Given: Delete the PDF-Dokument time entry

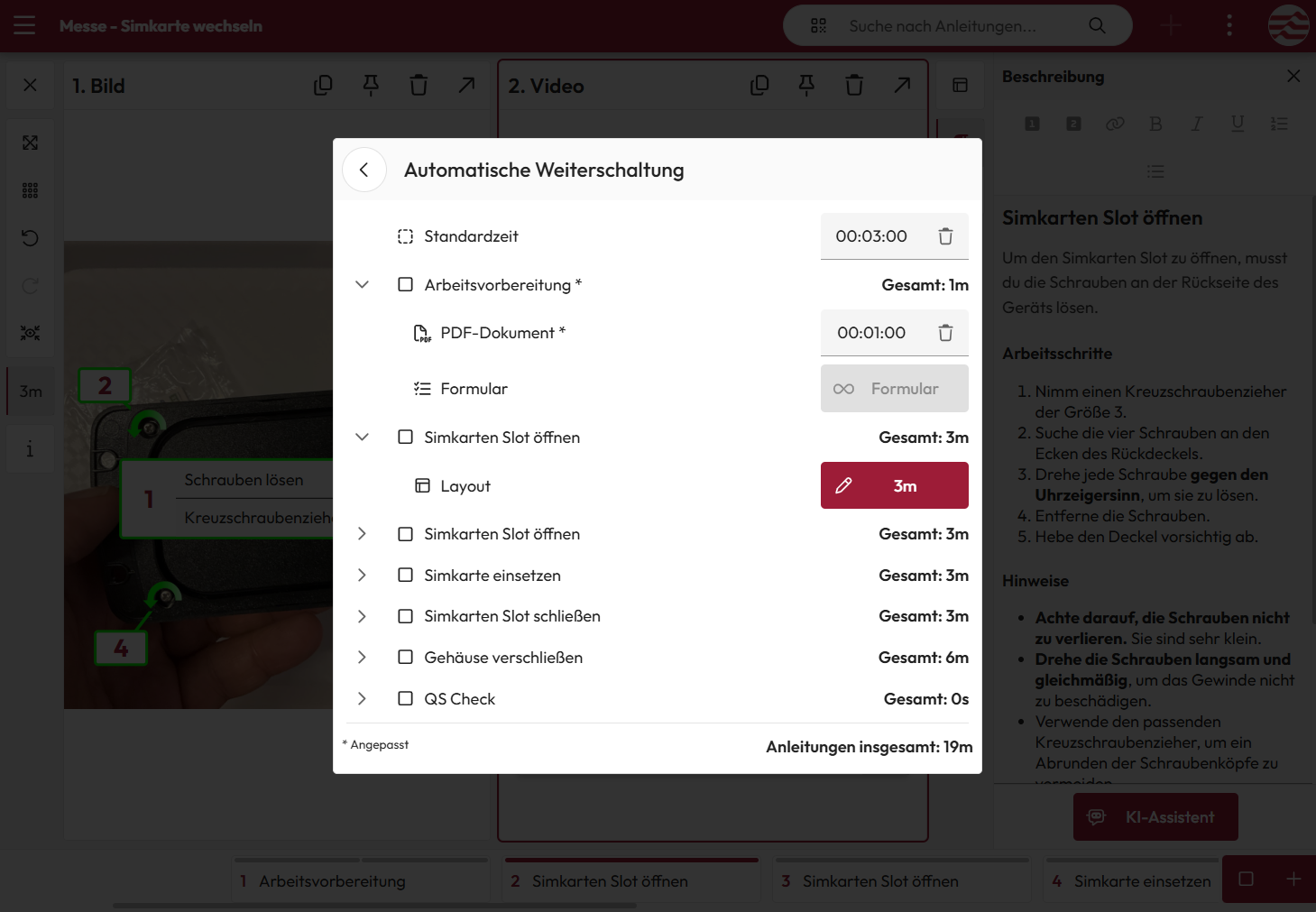Looking at the screenshot, I should pyautogui.click(x=945, y=333).
